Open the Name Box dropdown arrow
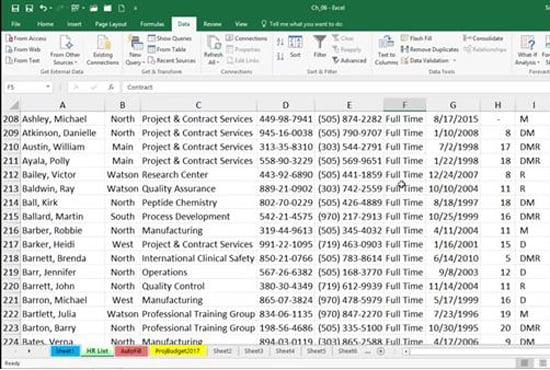Image resolution: width=550 pixels, height=370 pixels. (x=48, y=87)
